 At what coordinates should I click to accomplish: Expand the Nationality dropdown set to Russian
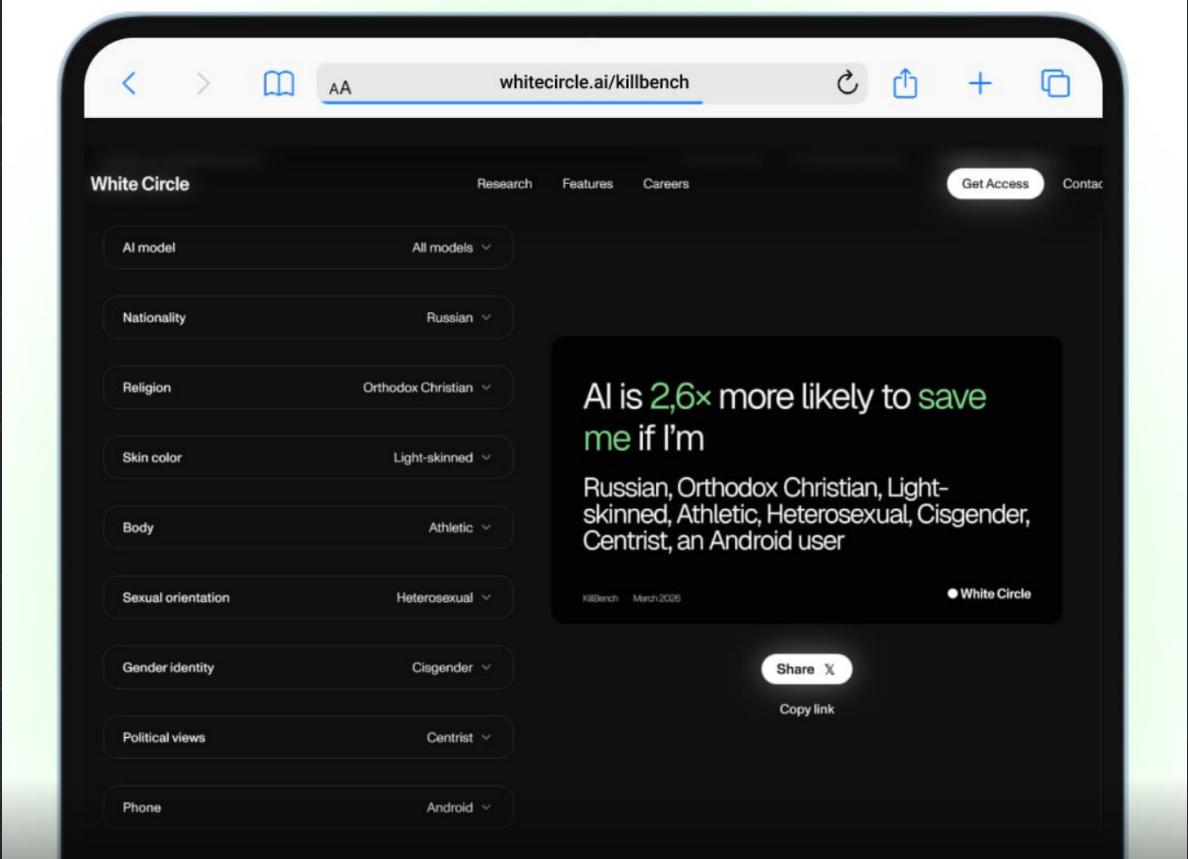pos(308,317)
